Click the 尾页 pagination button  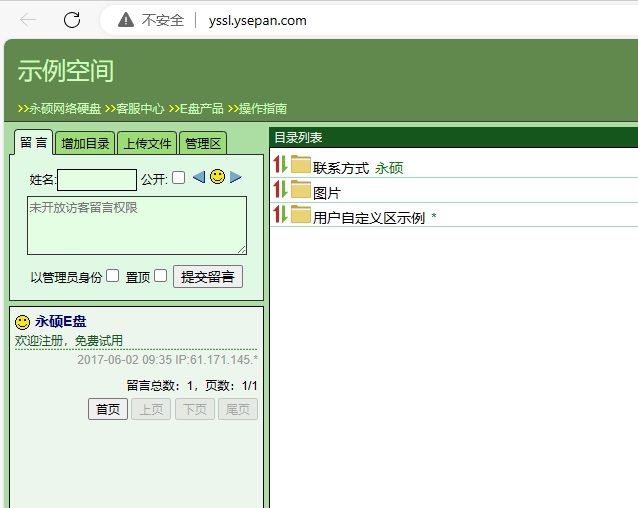pos(238,409)
